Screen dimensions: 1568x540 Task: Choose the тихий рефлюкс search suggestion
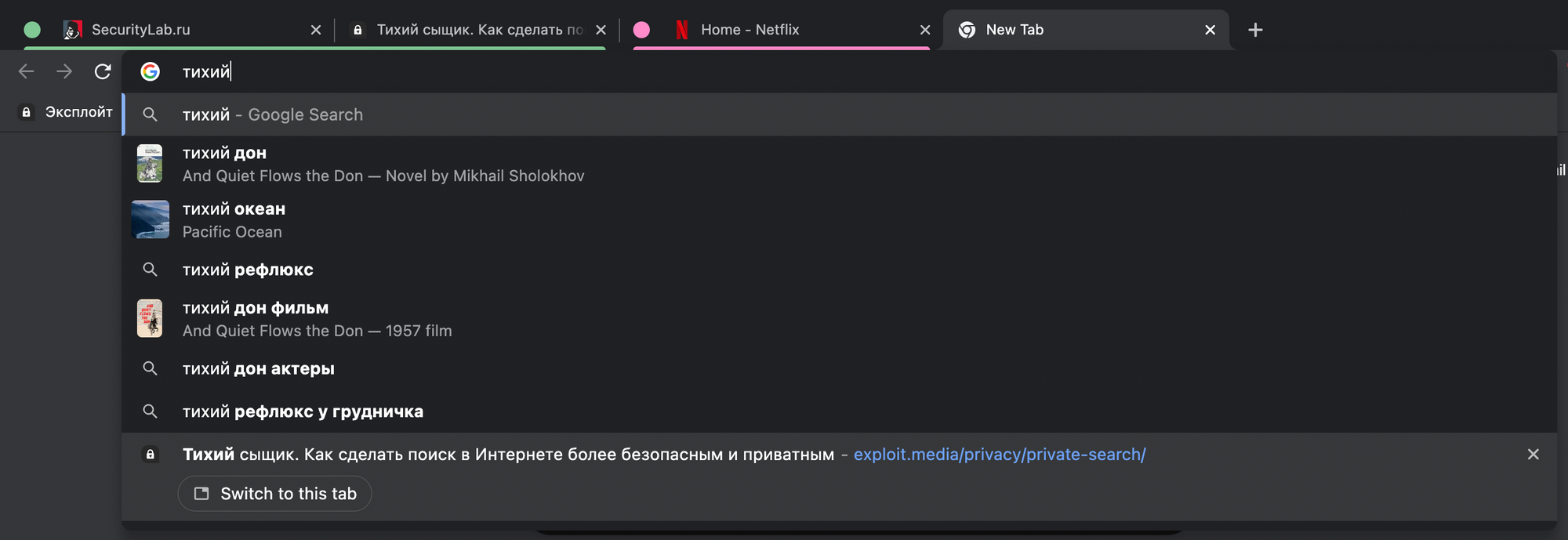pyautogui.click(x=248, y=270)
